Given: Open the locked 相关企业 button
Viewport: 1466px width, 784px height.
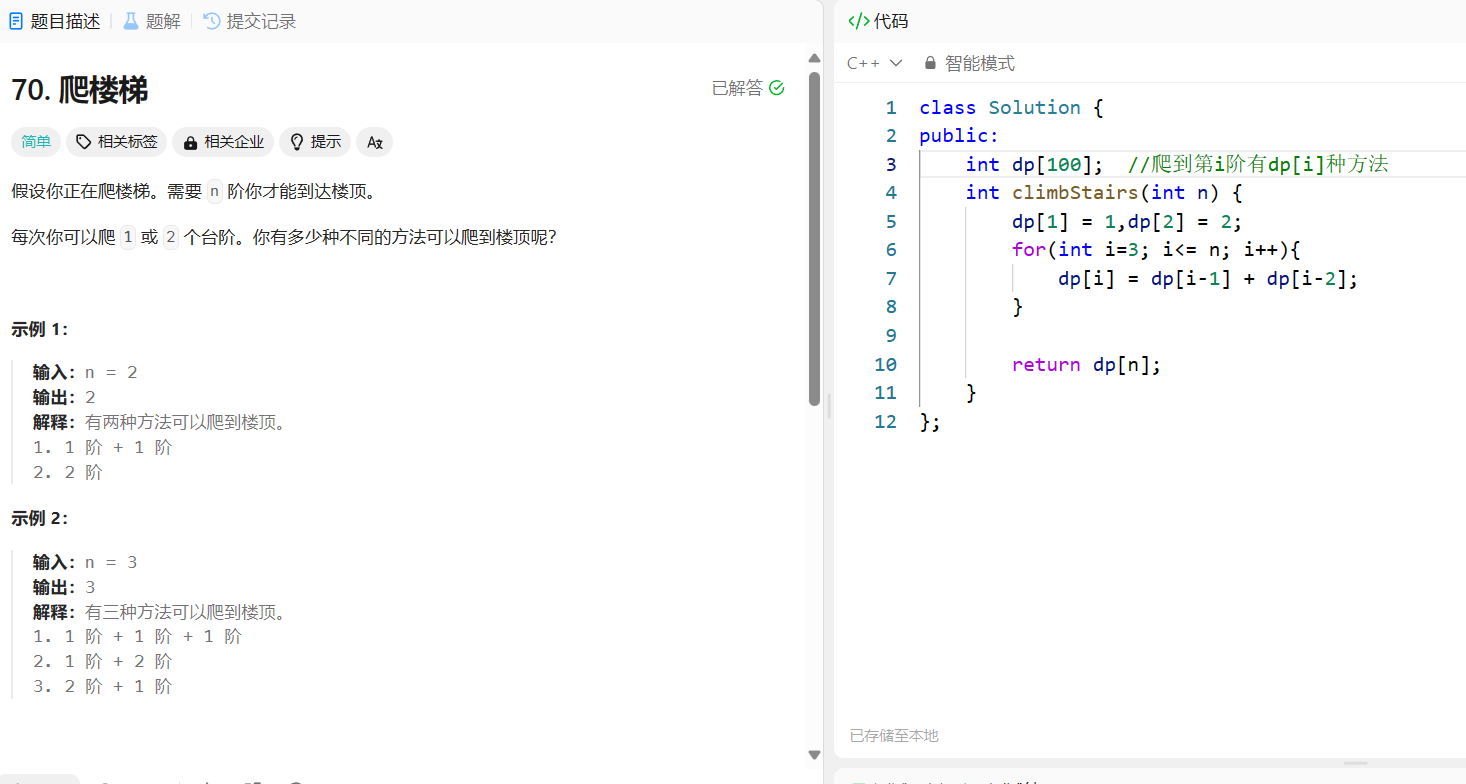Looking at the screenshot, I should click(223, 142).
